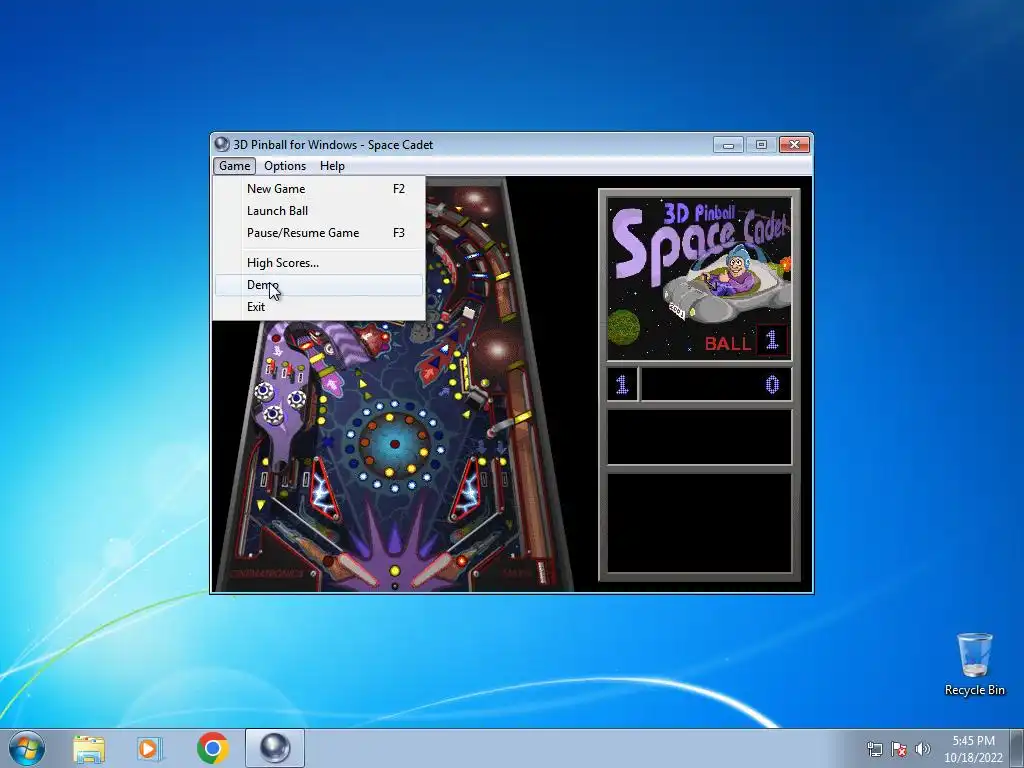Choose New Game from the Game menu
This screenshot has width=1024, height=768.
pos(319,189)
